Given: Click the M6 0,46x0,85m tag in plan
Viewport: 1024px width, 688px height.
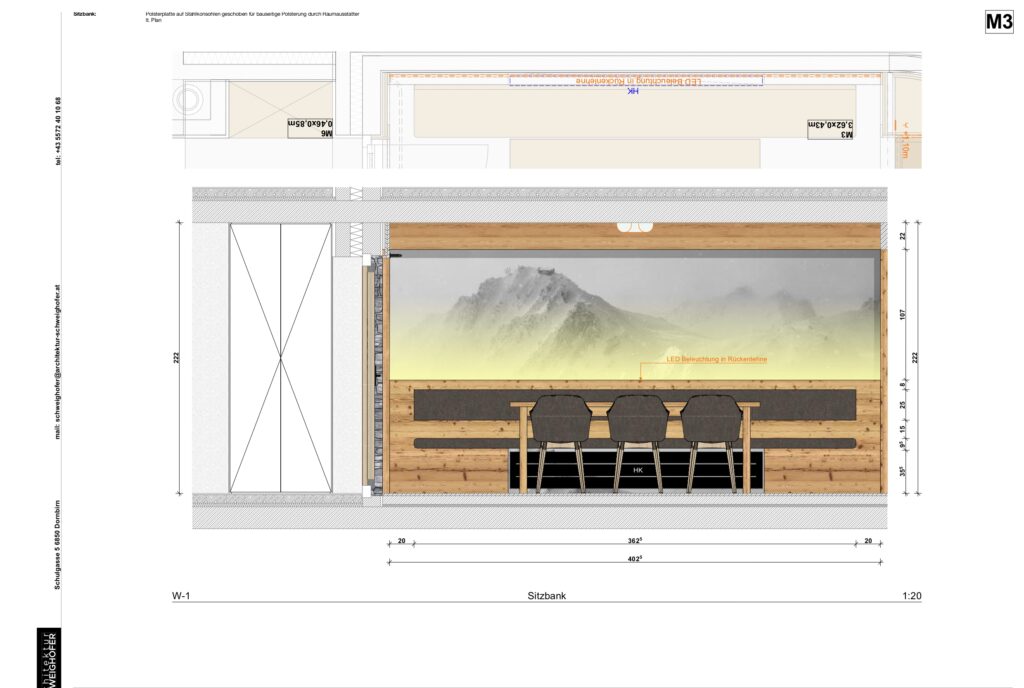Looking at the screenshot, I should 310,127.
